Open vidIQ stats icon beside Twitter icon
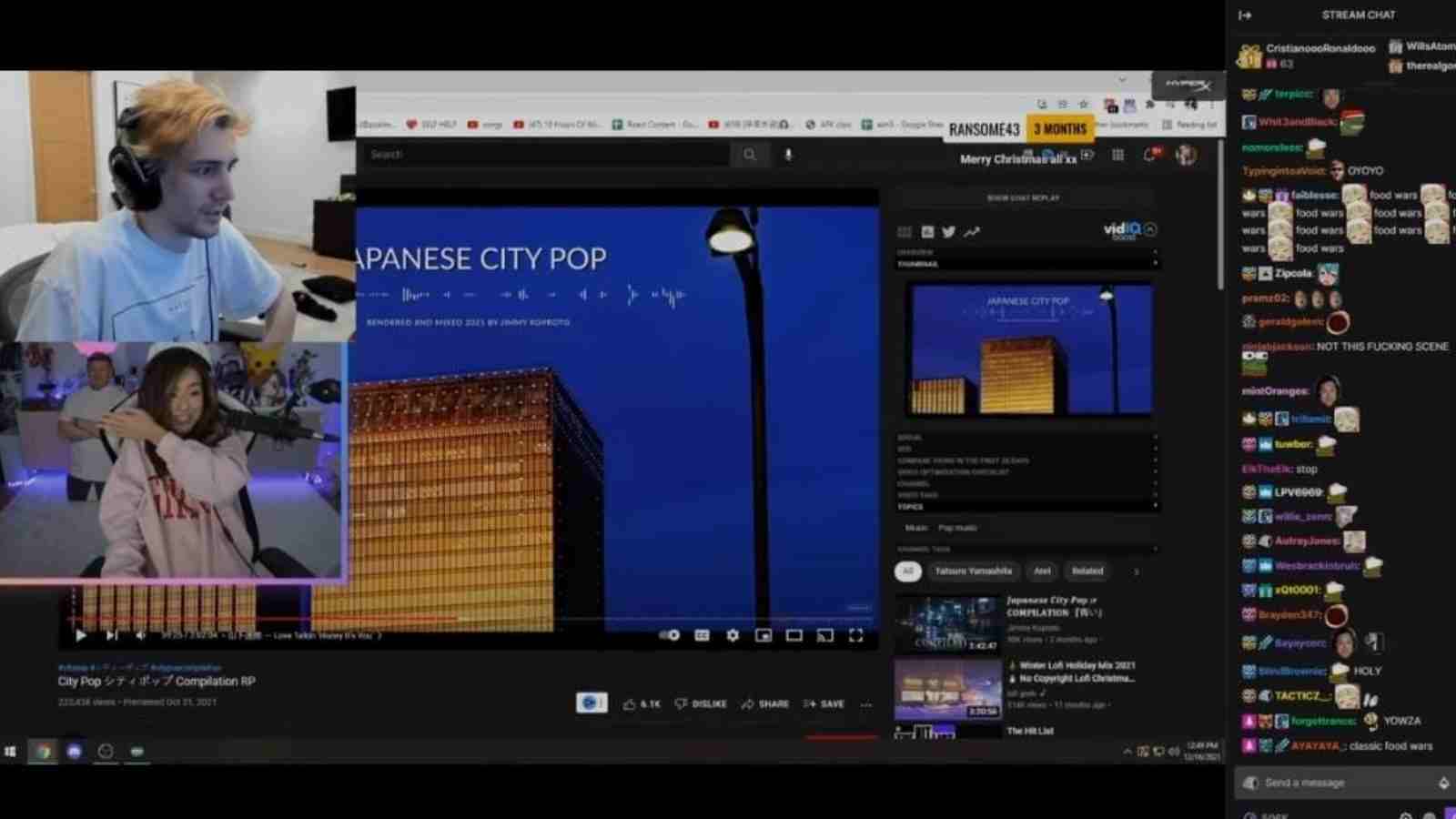Image resolution: width=1456 pixels, height=819 pixels. [927, 232]
